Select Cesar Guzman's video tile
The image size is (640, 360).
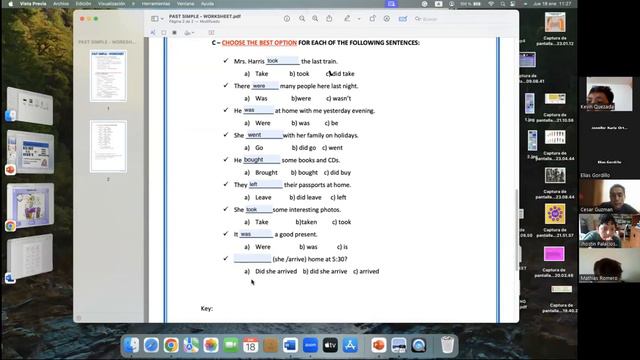[x=609, y=196]
